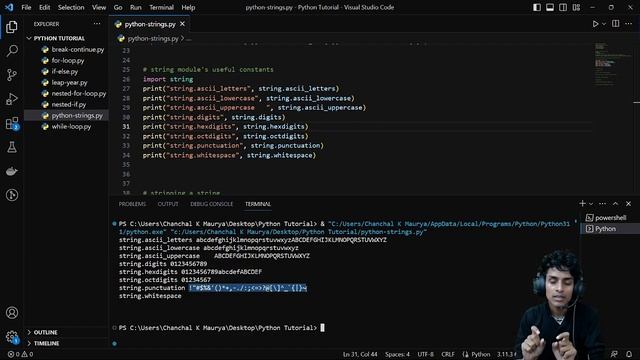Open the Accounts icon in activity bar
The image size is (640, 360).
(x=12, y=313)
